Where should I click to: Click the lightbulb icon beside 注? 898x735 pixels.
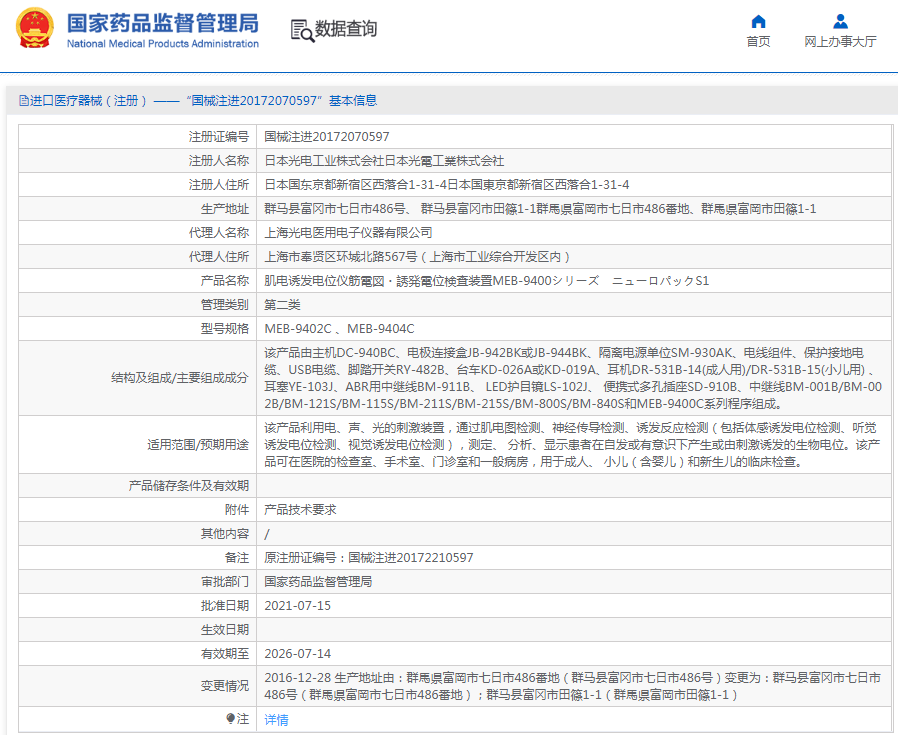230,718
